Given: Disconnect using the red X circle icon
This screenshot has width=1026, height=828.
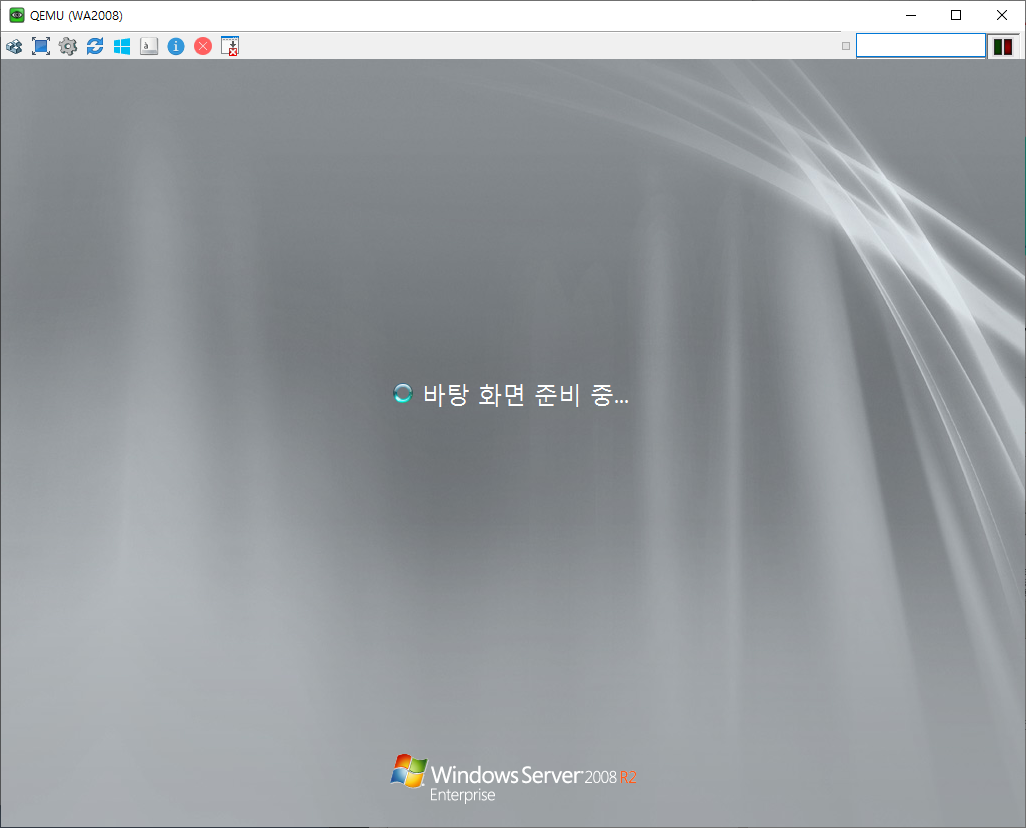Looking at the screenshot, I should pos(203,46).
